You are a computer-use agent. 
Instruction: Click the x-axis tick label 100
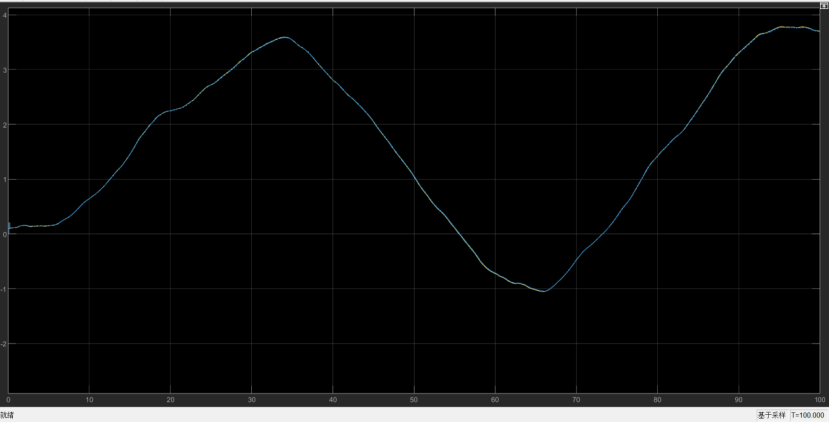(x=818, y=400)
